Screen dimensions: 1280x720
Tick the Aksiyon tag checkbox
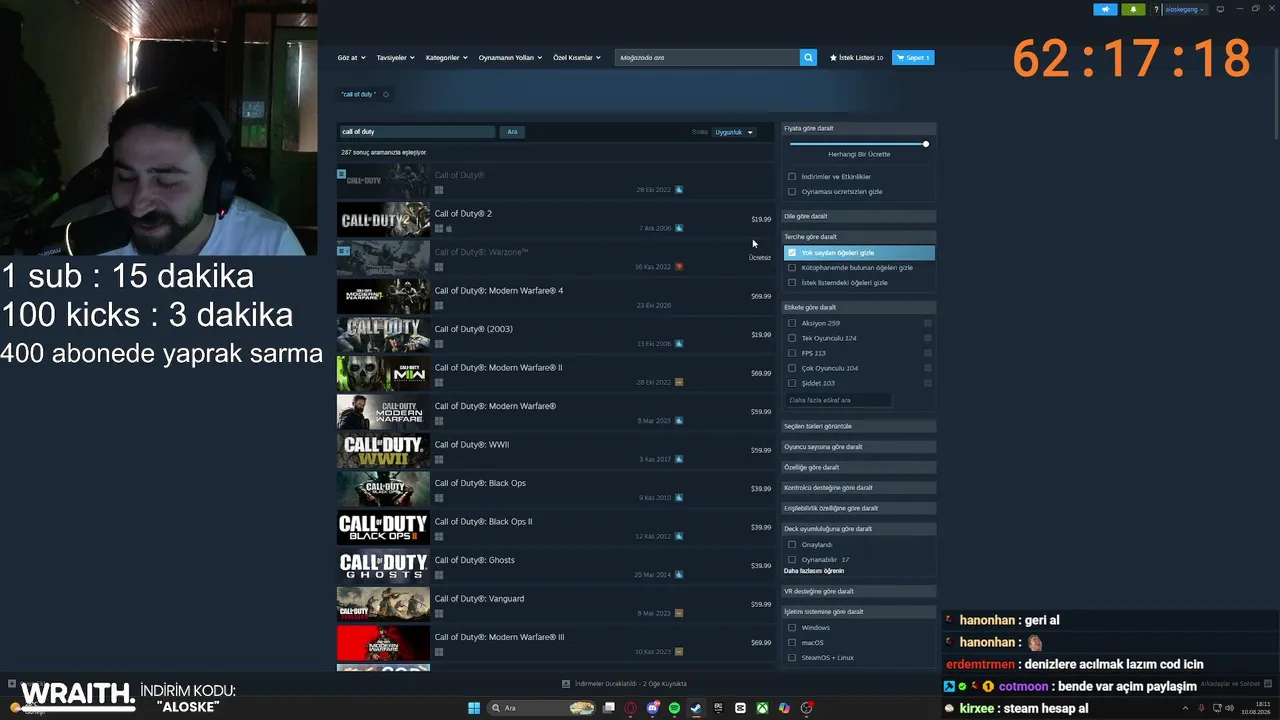(792, 323)
